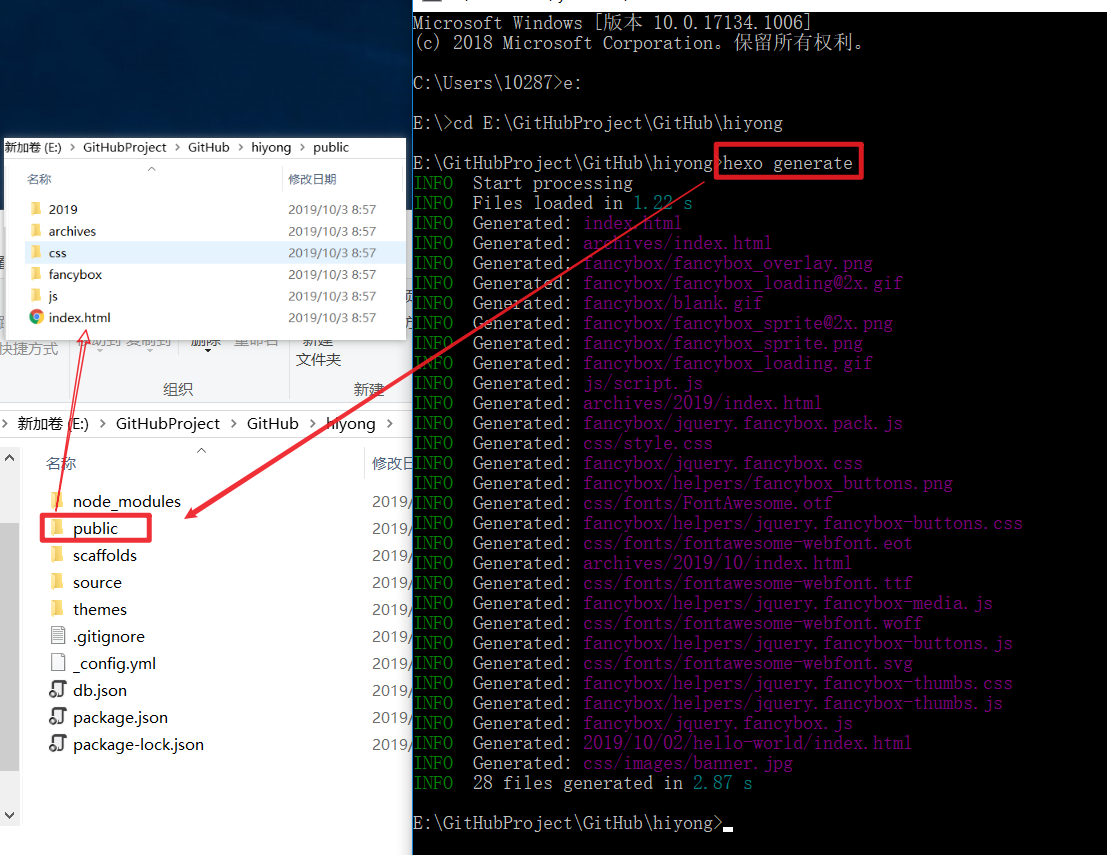This screenshot has width=1107, height=855.
Task: Select the .gitignore file icon
Action: pyautogui.click(x=58, y=635)
